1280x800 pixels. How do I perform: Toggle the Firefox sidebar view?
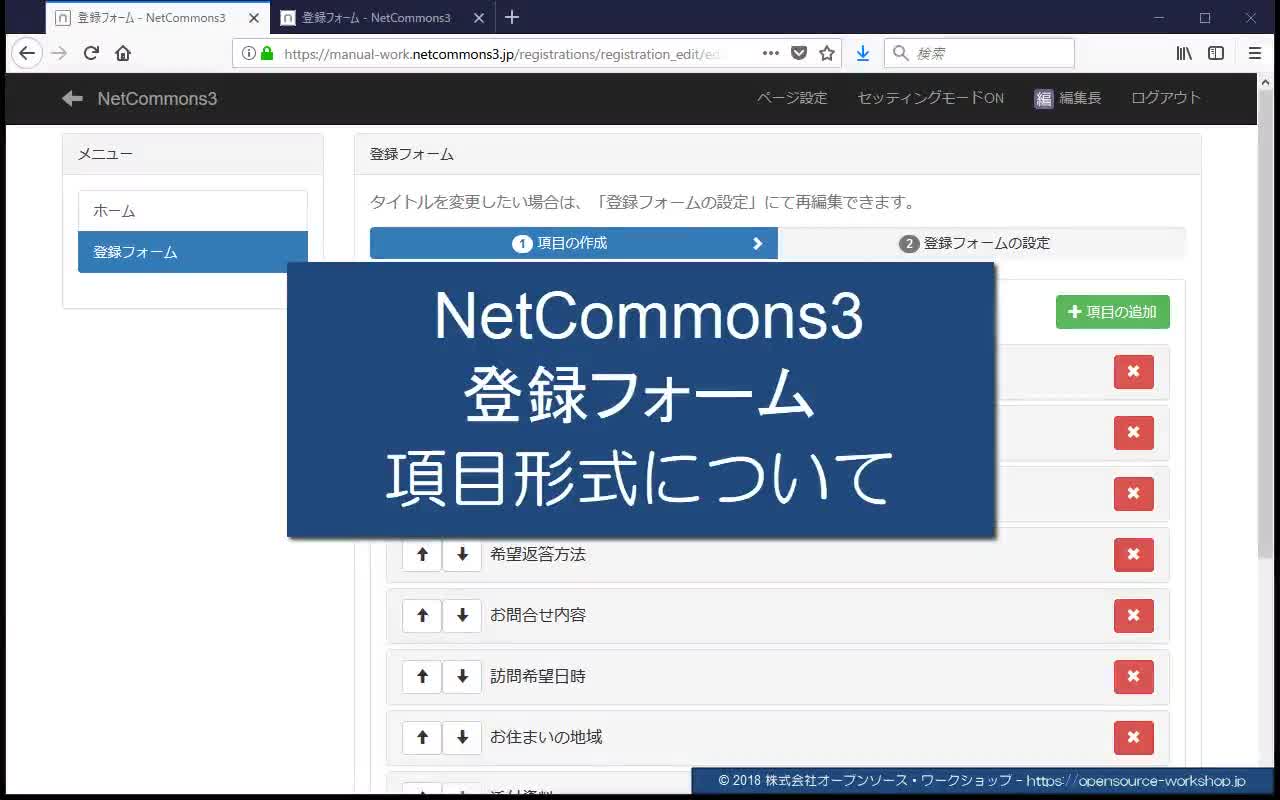click(x=1216, y=54)
